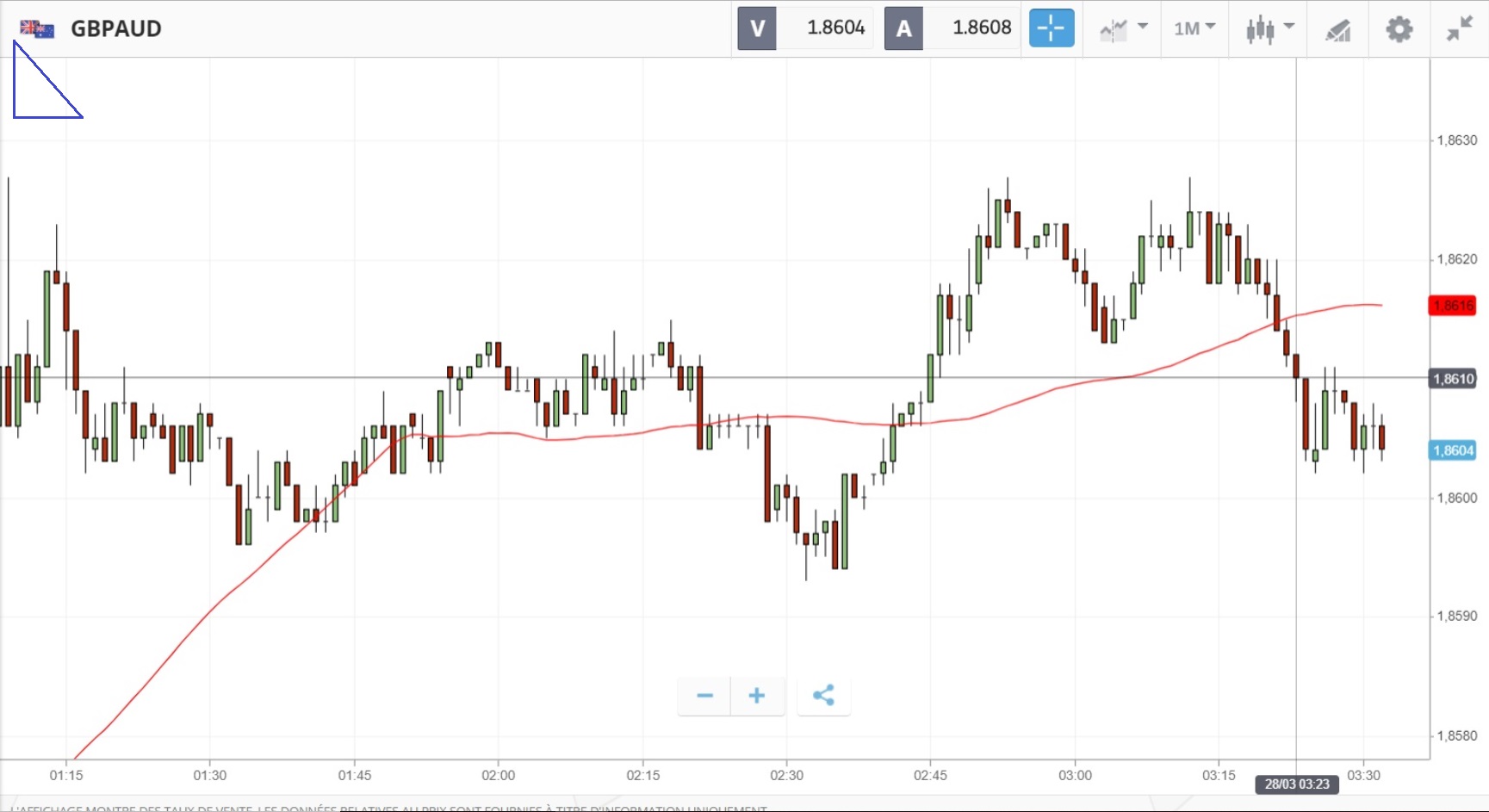This screenshot has height=812, width=1489.
Task: Click the sell price 1.8604
Action: pyautogui.click(x=834, y=28)
